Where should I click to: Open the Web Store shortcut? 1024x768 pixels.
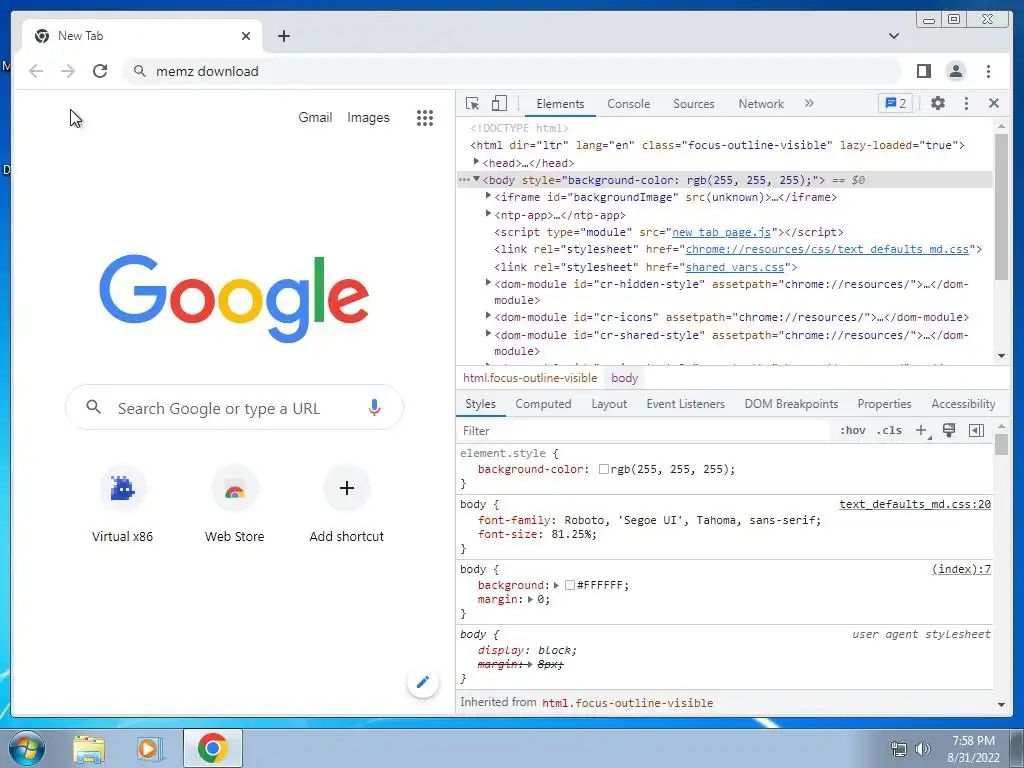pyautogui.click(x=234, y=504)
